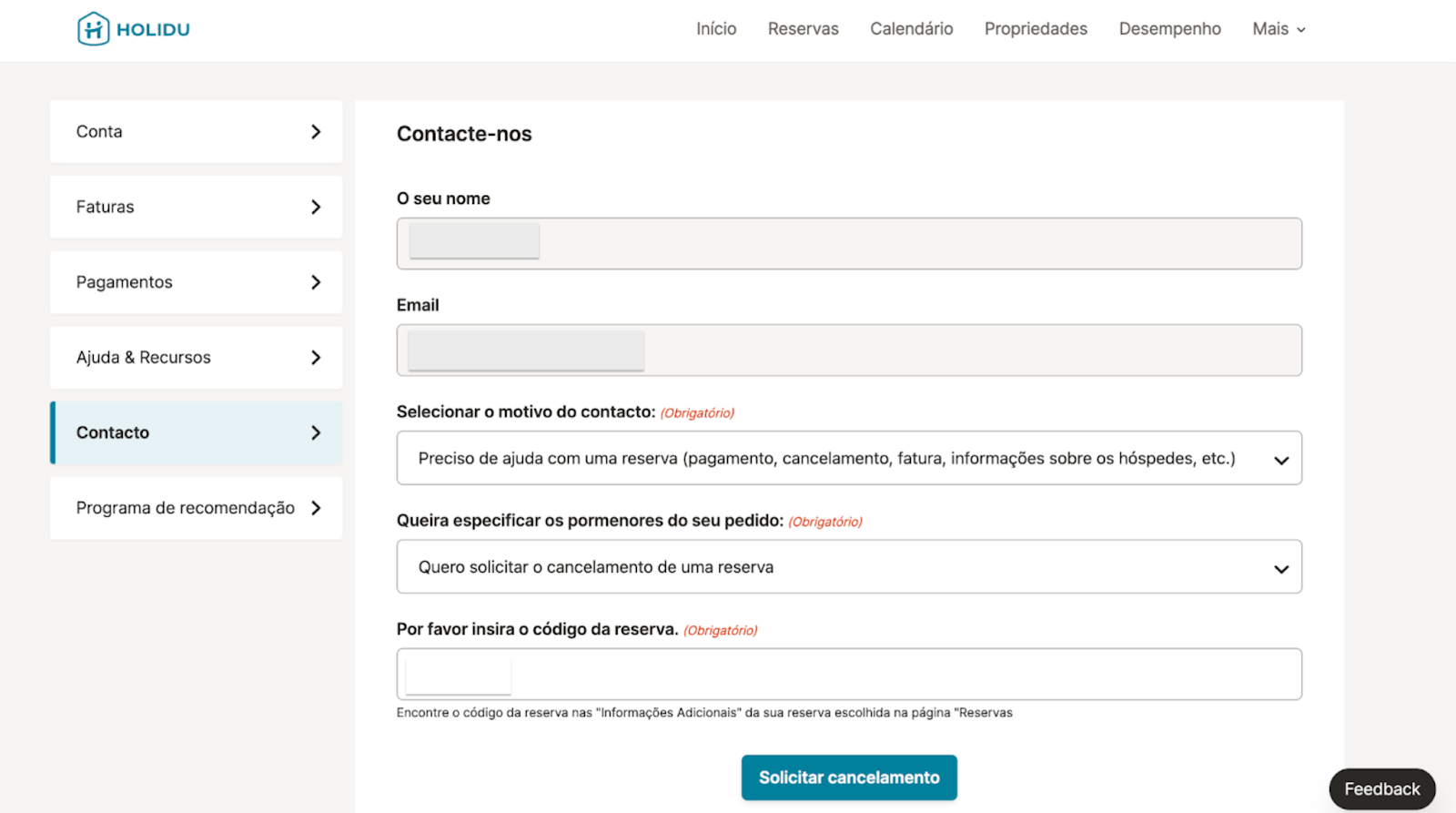The image size is (1456, 813).
Task: Click the chevron next to Faturas
Action: point(316,208)
